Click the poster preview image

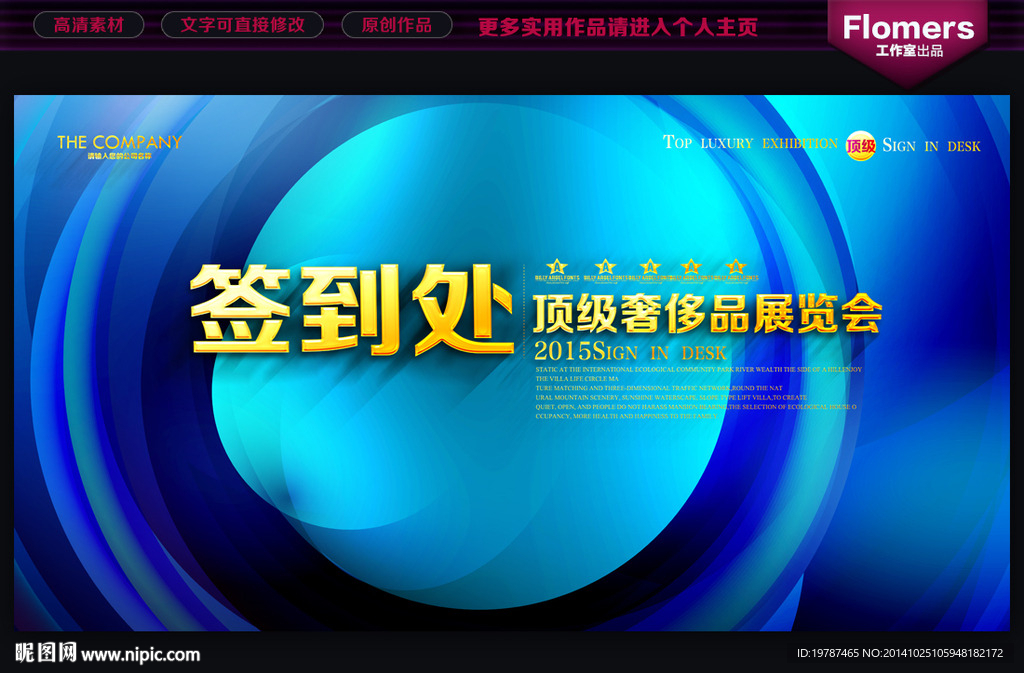(512, 363)
